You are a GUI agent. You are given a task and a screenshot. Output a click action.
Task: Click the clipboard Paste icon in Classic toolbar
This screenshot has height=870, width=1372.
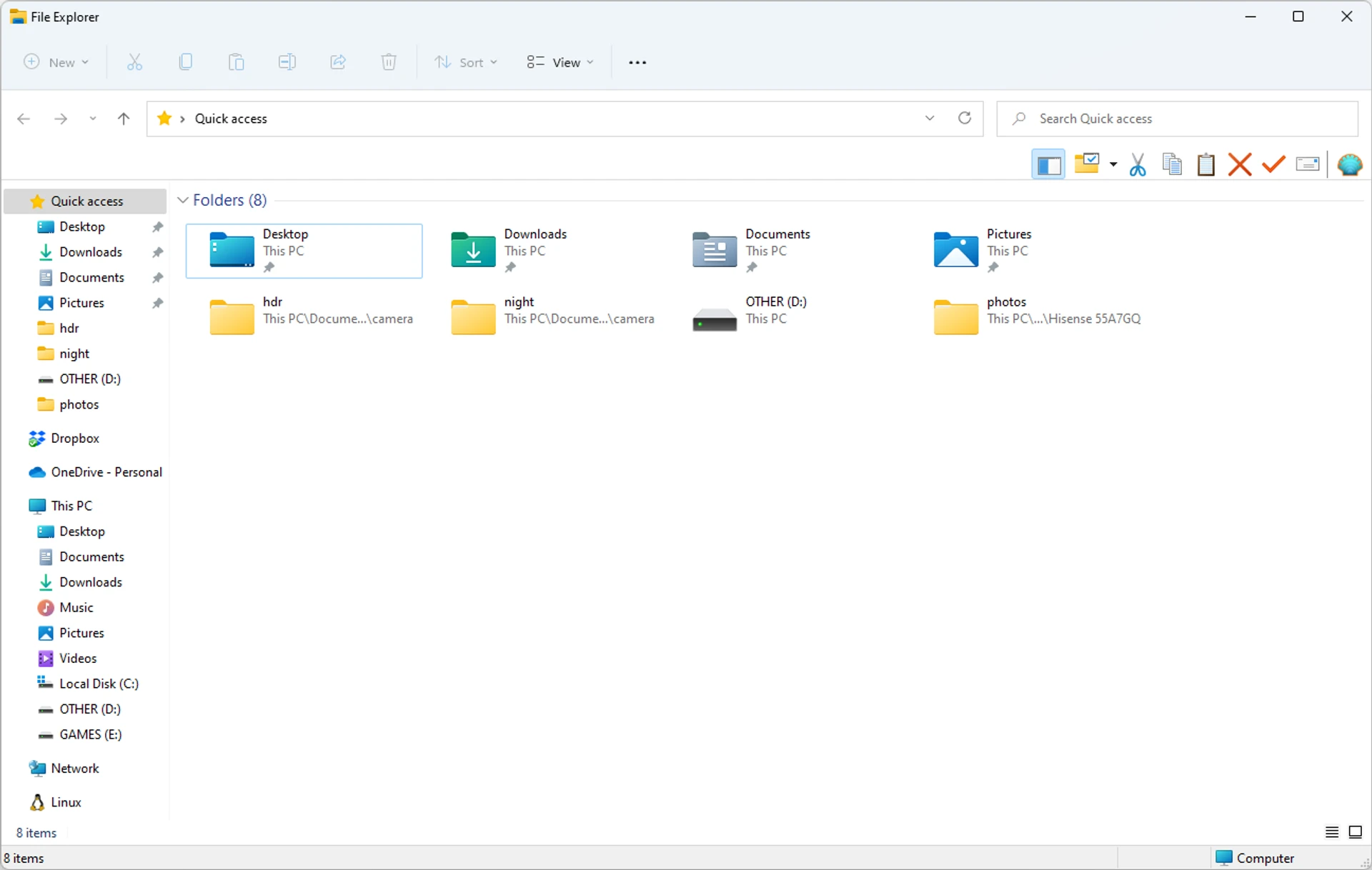point(1206,165)
